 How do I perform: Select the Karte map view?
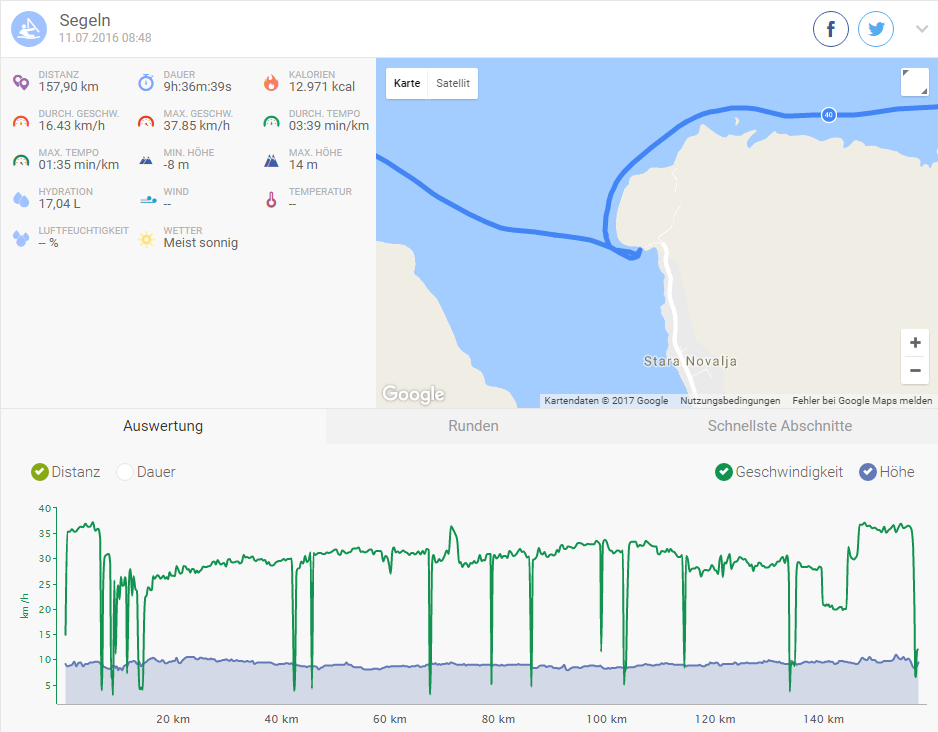[x=407, y=83]
